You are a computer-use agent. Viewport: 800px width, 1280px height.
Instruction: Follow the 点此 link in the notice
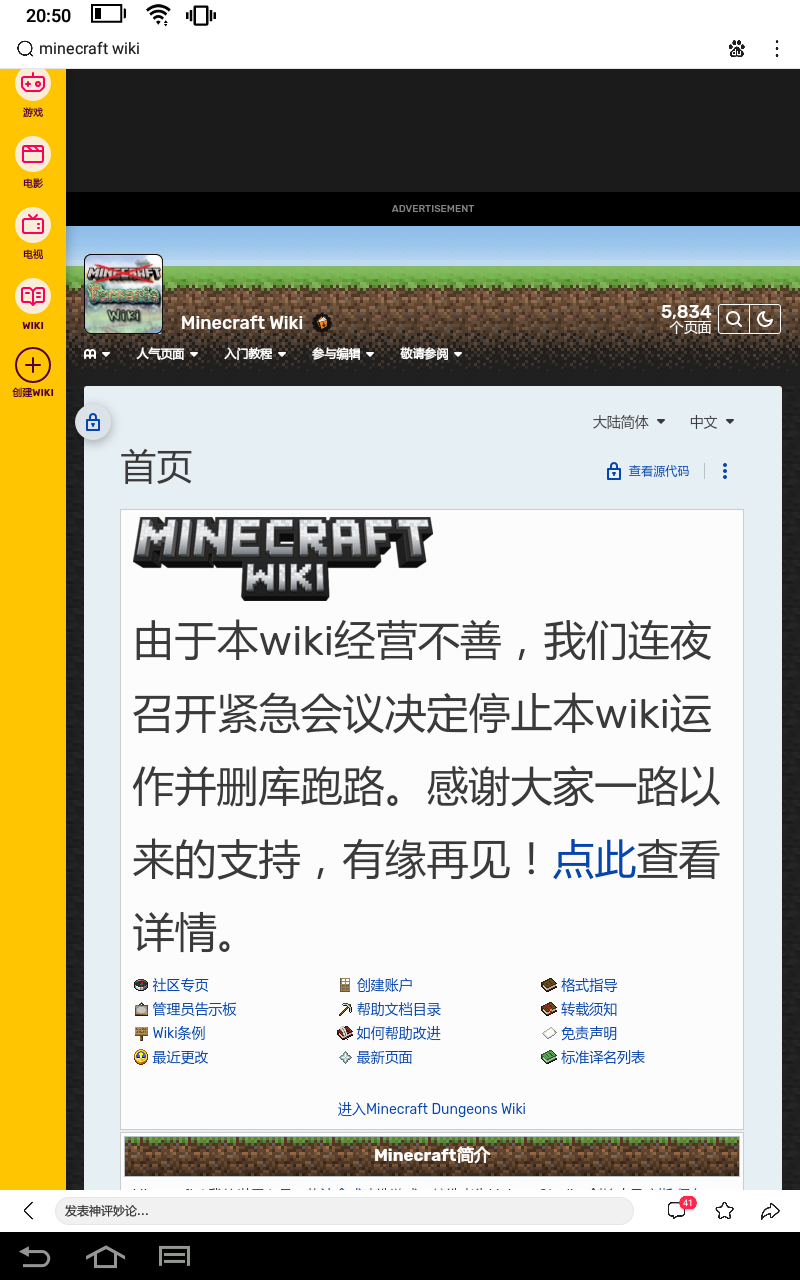tap(595, 859)
